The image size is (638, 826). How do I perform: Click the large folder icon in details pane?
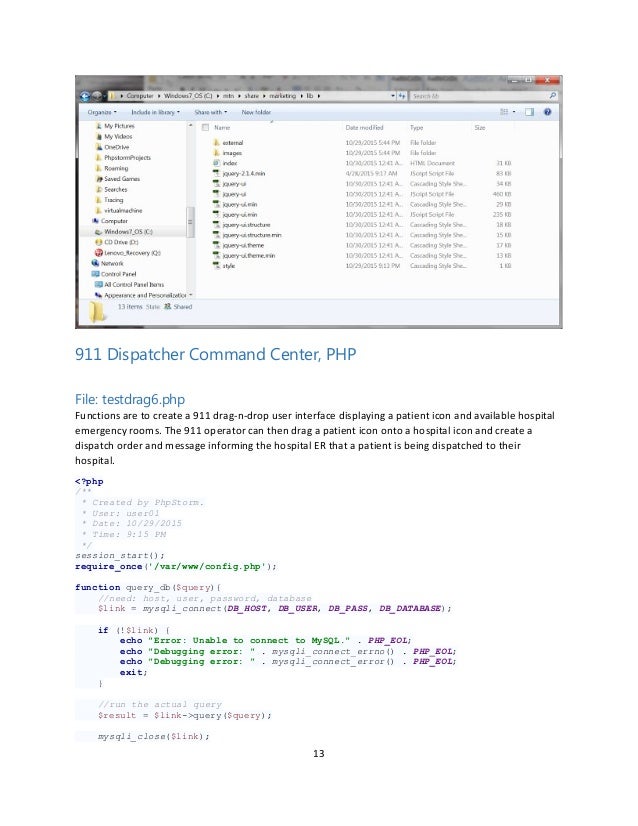(x=97, y=312)
